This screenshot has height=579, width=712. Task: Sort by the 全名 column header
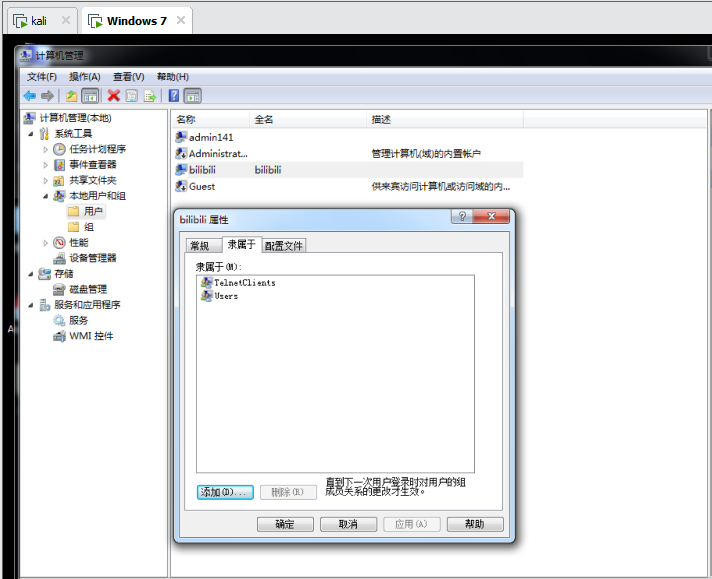[308, 119]
